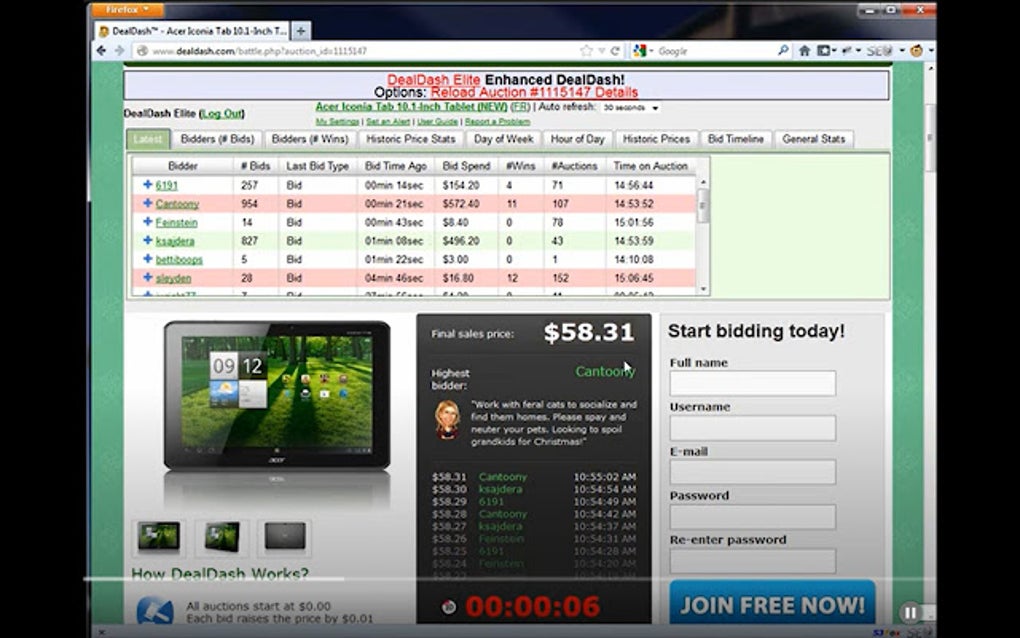1020x638 pixels.
Task: Sort by the Bid Spend column header
Action: [466, 166]
